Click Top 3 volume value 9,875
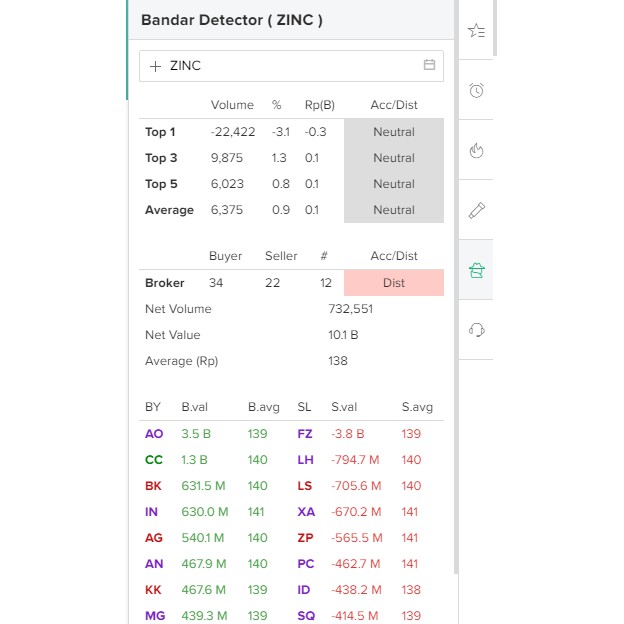624x624 pixels. point(226,158)
